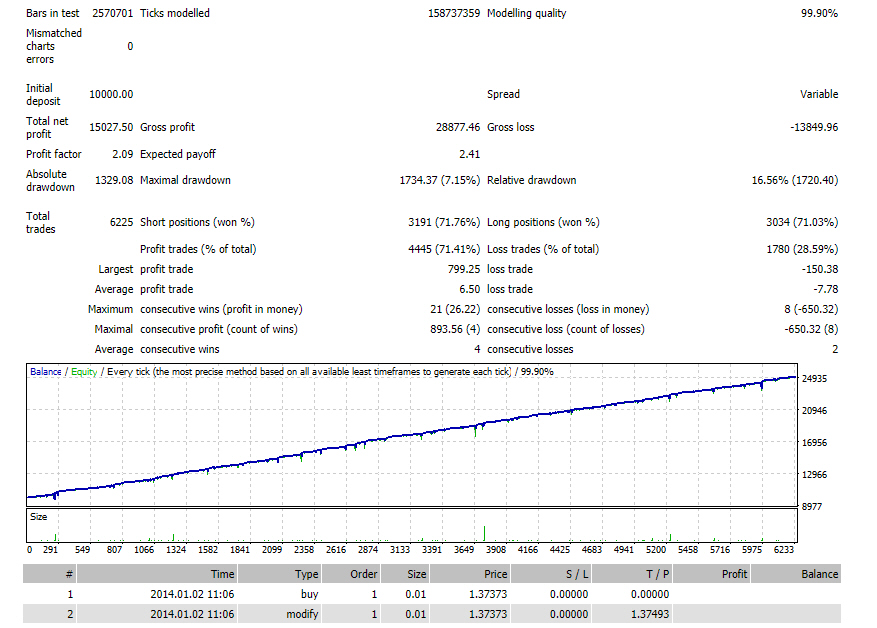Image resolution: width=877 pixels, height=628 pixels.
Task: Select the Bars in test value 2570701
Action: click(112, 13)
